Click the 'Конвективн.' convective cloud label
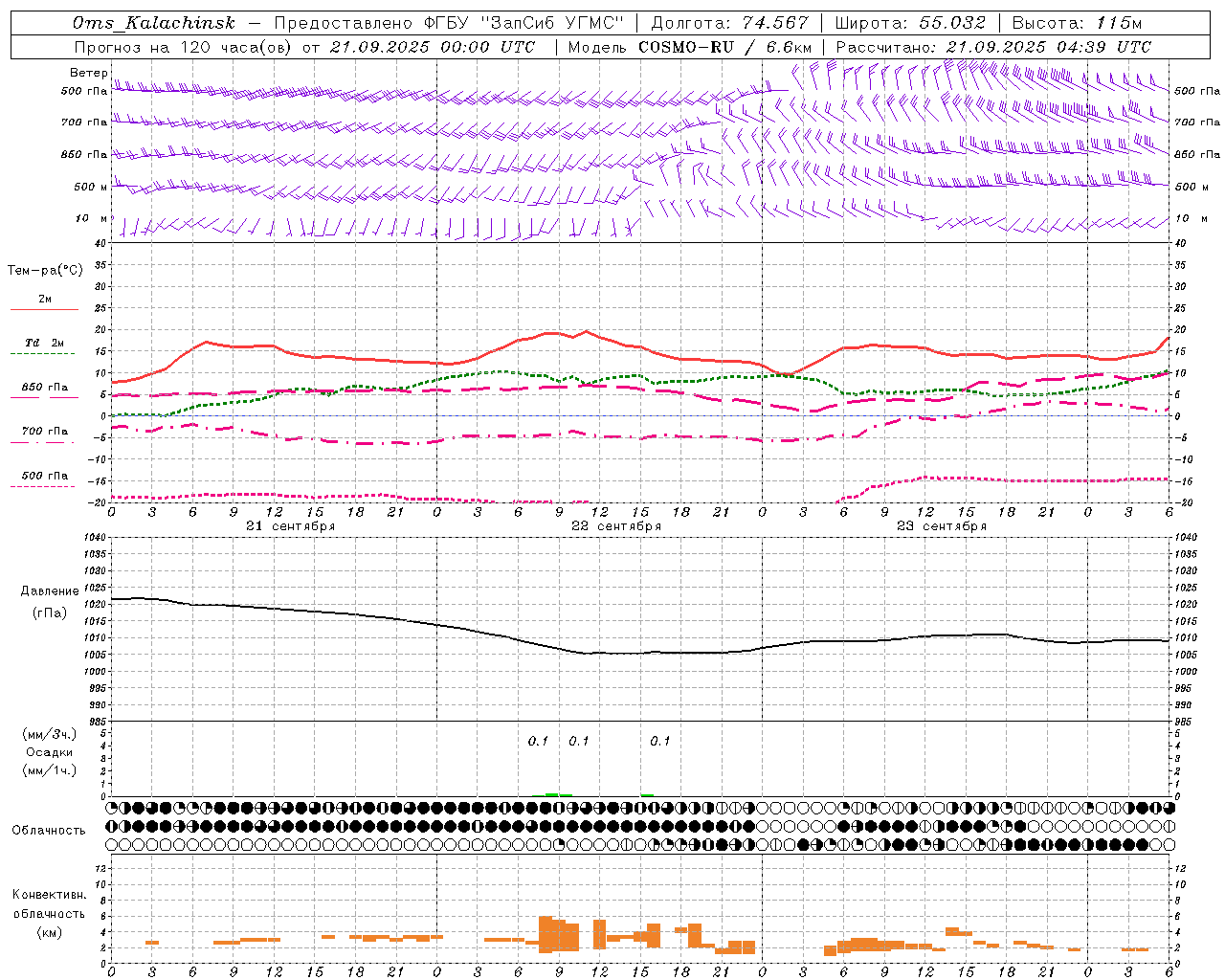1225x980 pixels. pos(50,895)
